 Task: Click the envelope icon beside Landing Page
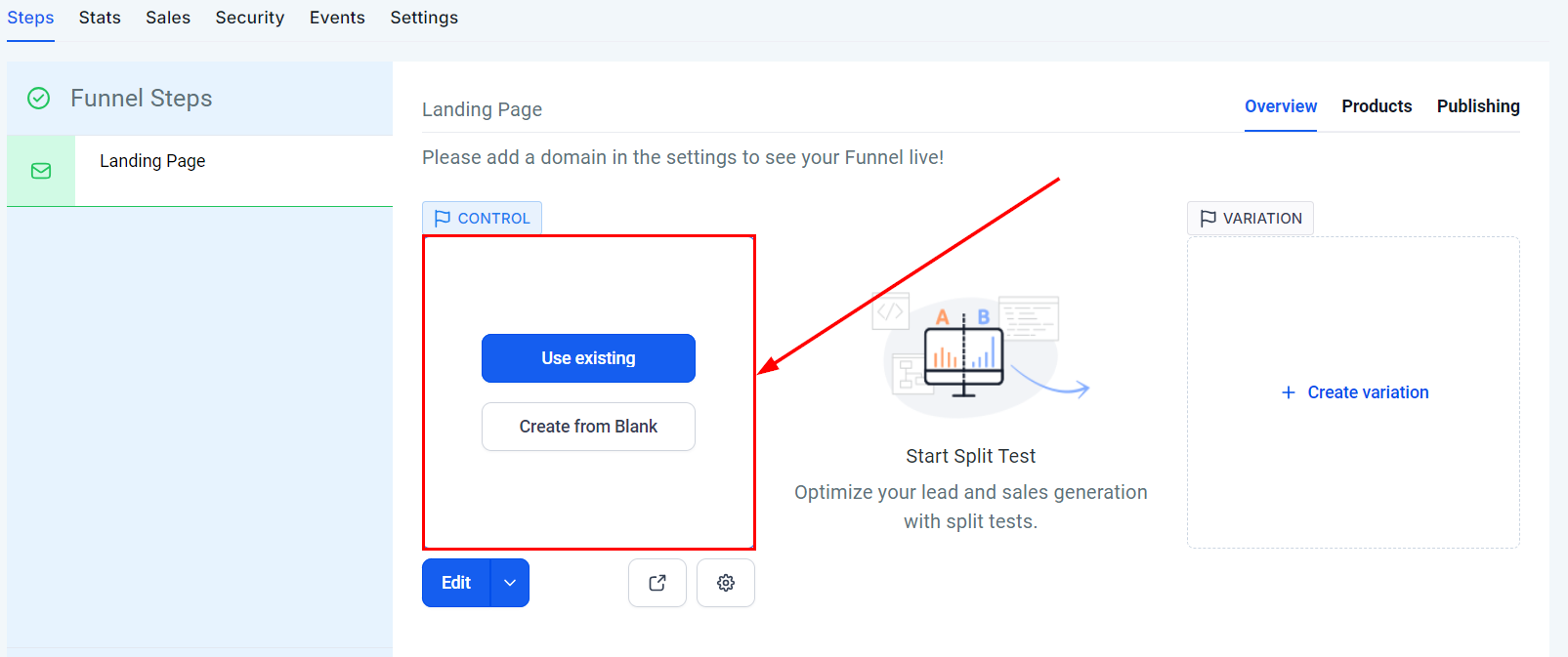pos(41,171)
